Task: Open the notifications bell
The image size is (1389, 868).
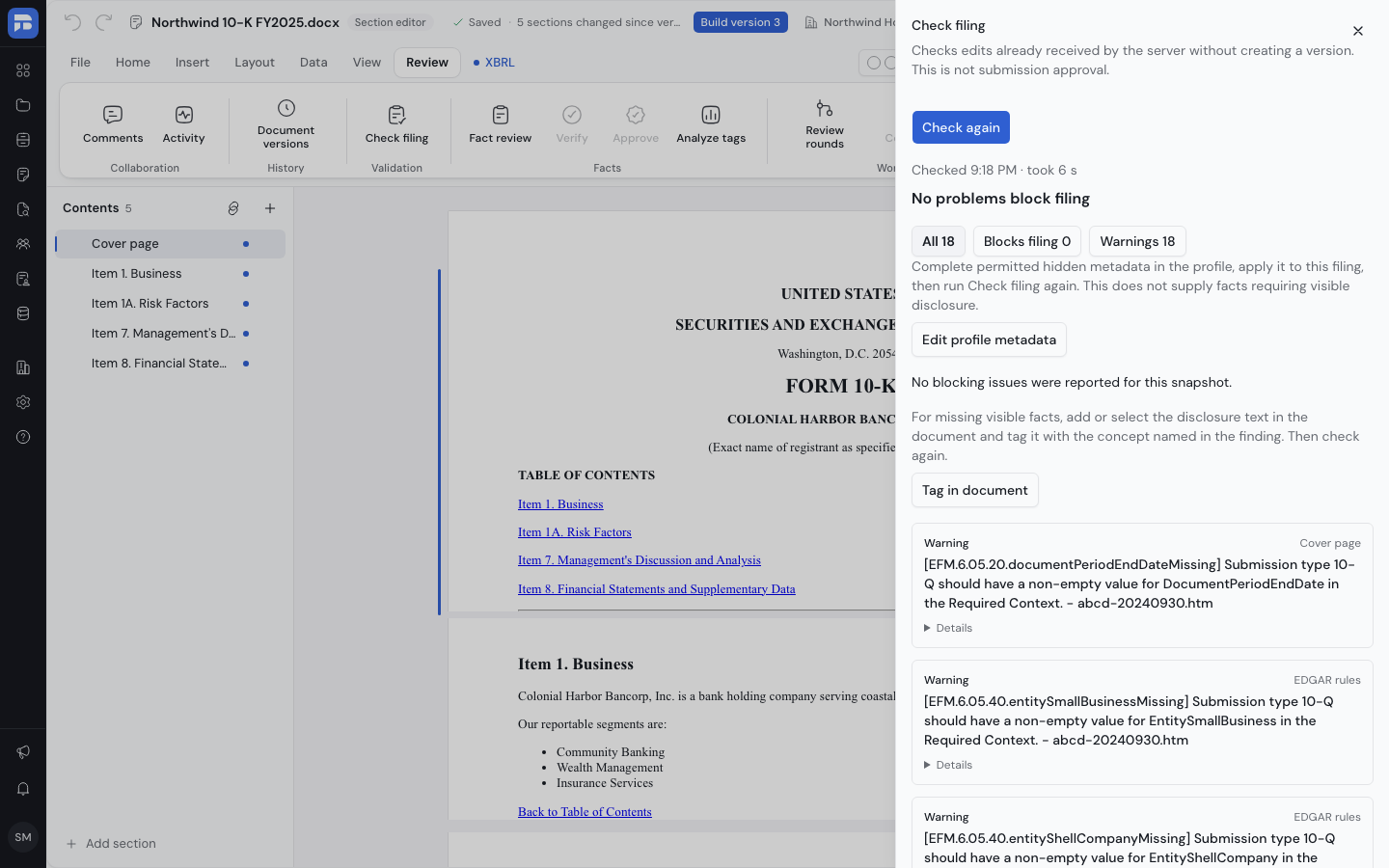Action: pos(23,789)
